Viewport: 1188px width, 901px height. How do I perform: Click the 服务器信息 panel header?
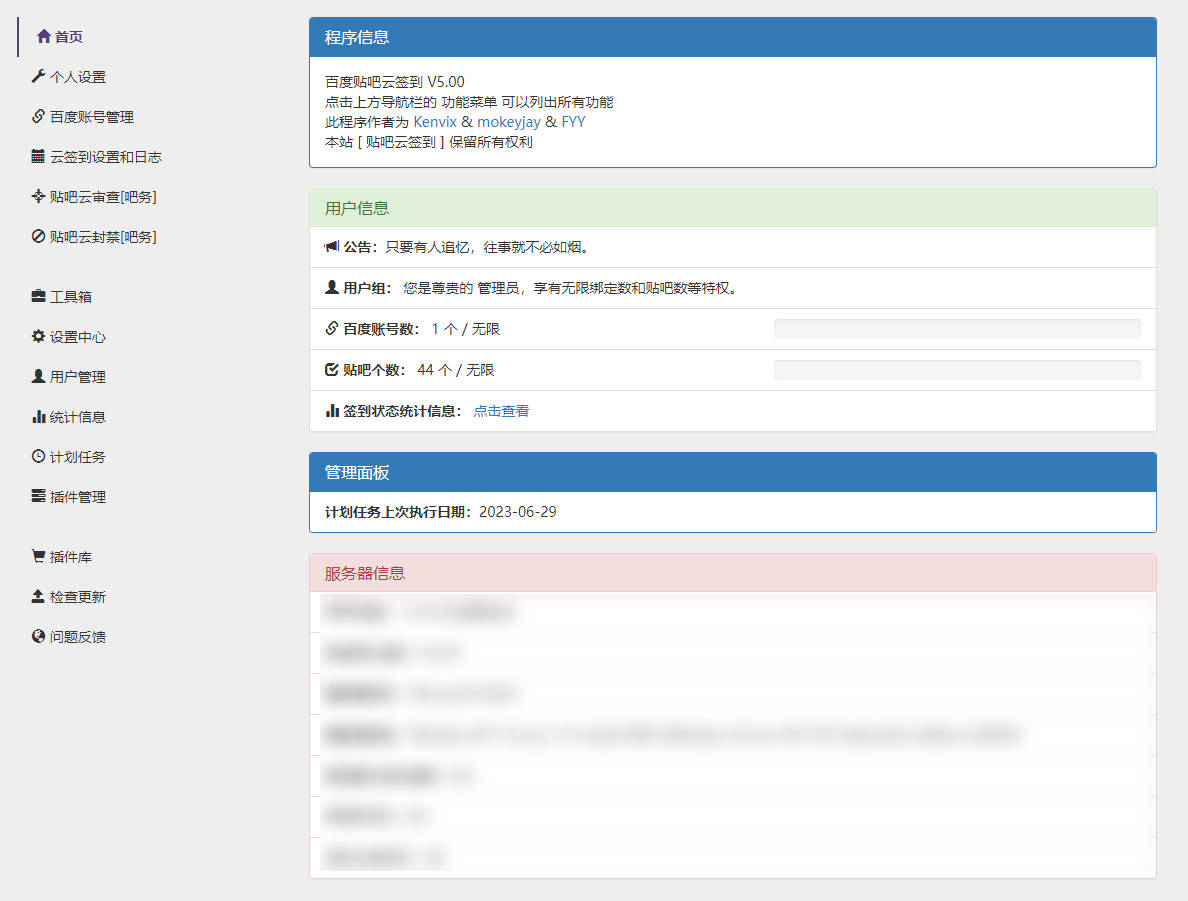[733, 573]
